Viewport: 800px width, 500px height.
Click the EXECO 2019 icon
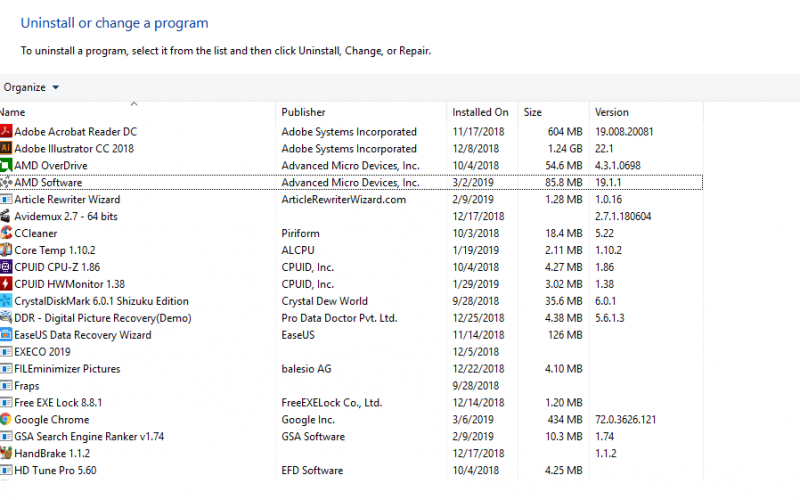pyautogui.click(x=6, y=351)
